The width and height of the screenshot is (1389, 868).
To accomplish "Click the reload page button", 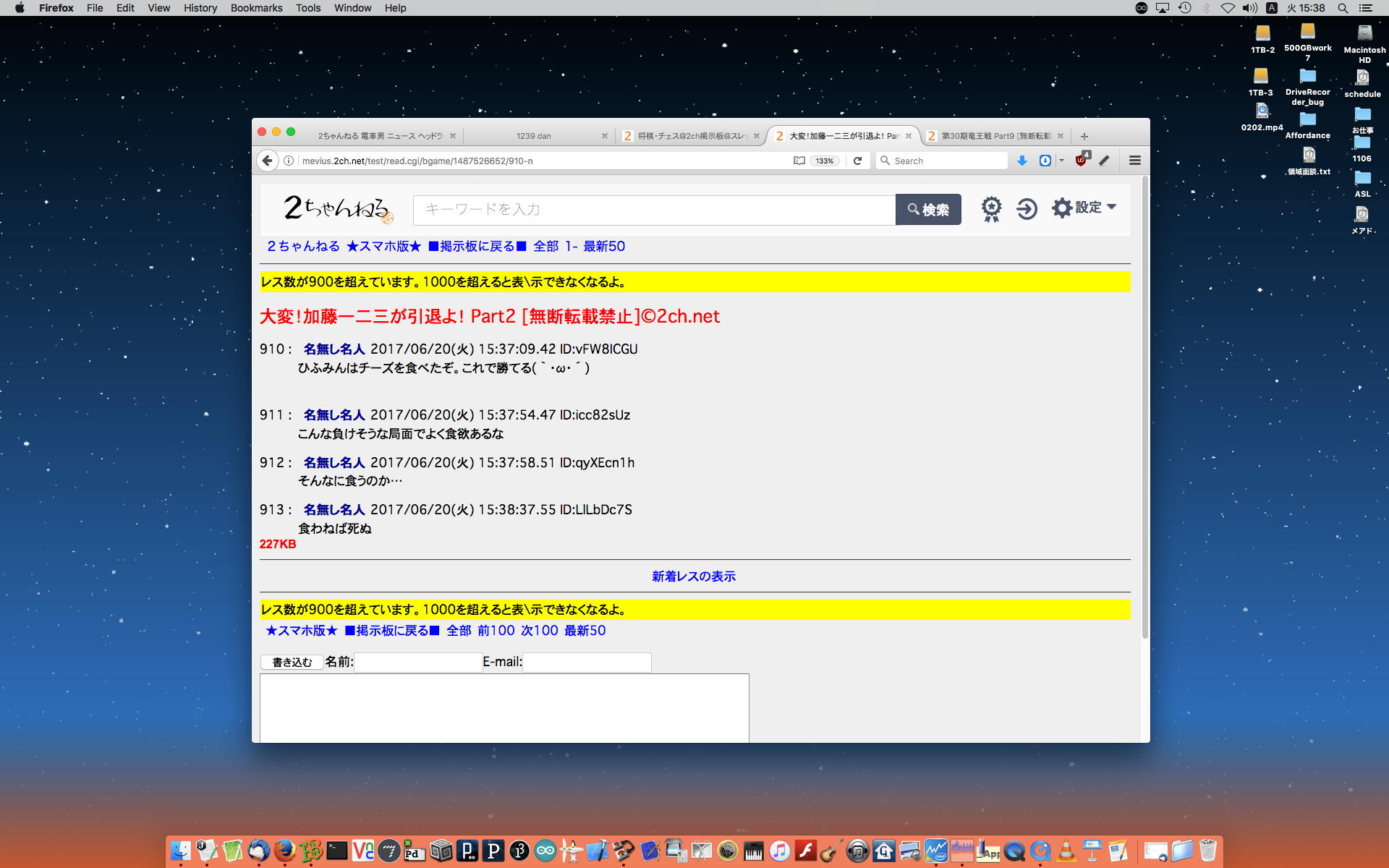I will point(857,161).
